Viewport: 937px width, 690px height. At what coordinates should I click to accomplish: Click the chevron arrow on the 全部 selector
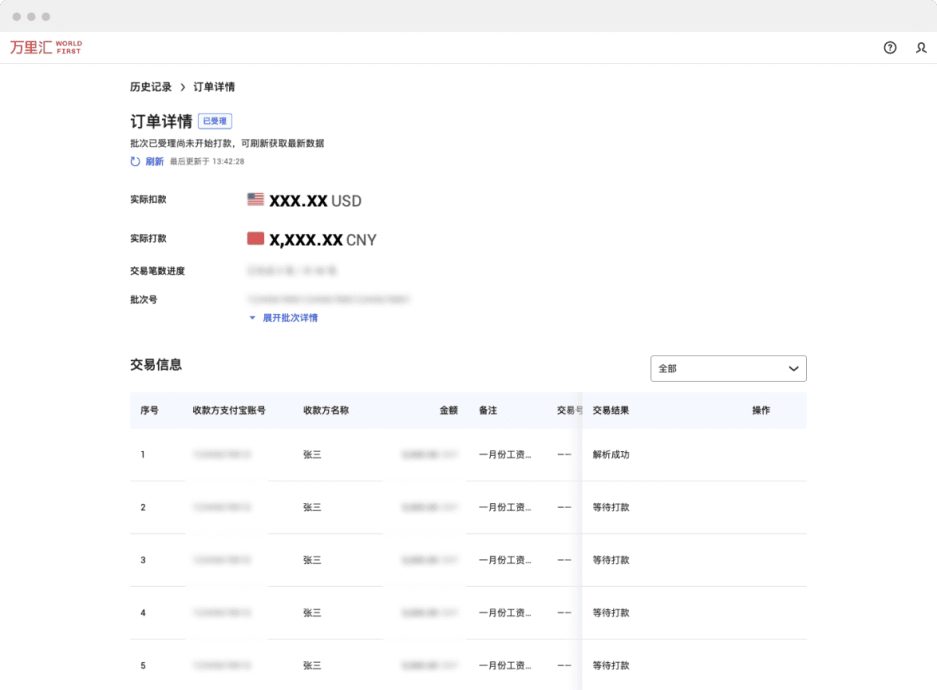click(x=793, y=368)
